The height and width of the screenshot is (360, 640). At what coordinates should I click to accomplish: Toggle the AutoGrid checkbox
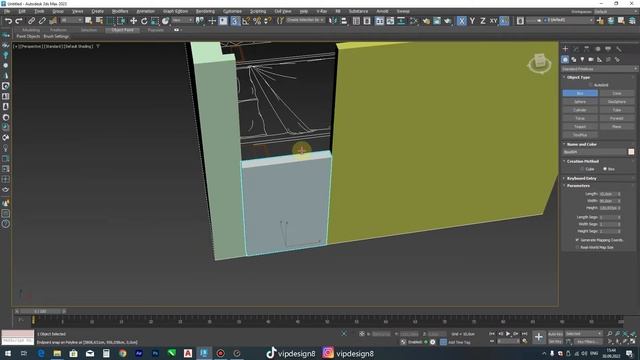click(591, 85)
